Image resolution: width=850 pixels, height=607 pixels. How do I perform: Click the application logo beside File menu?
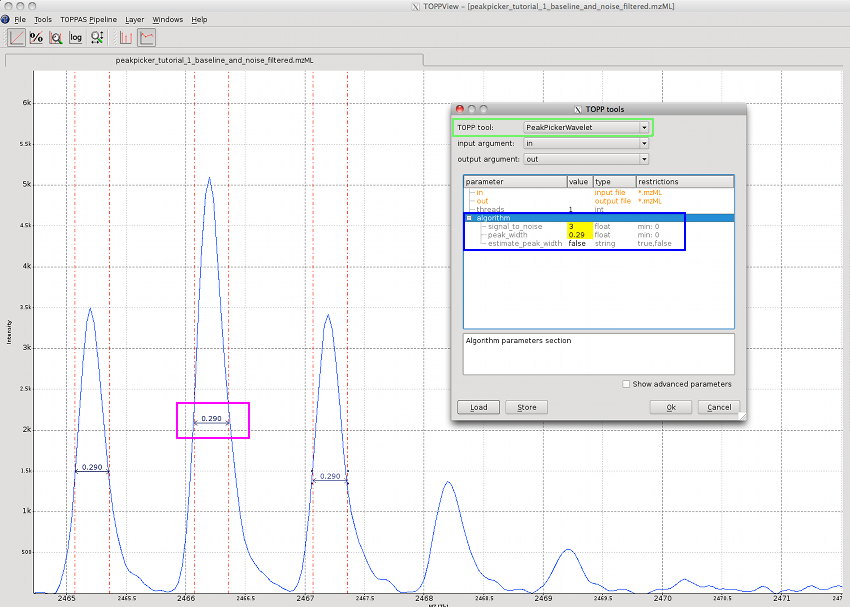(5, 19)
